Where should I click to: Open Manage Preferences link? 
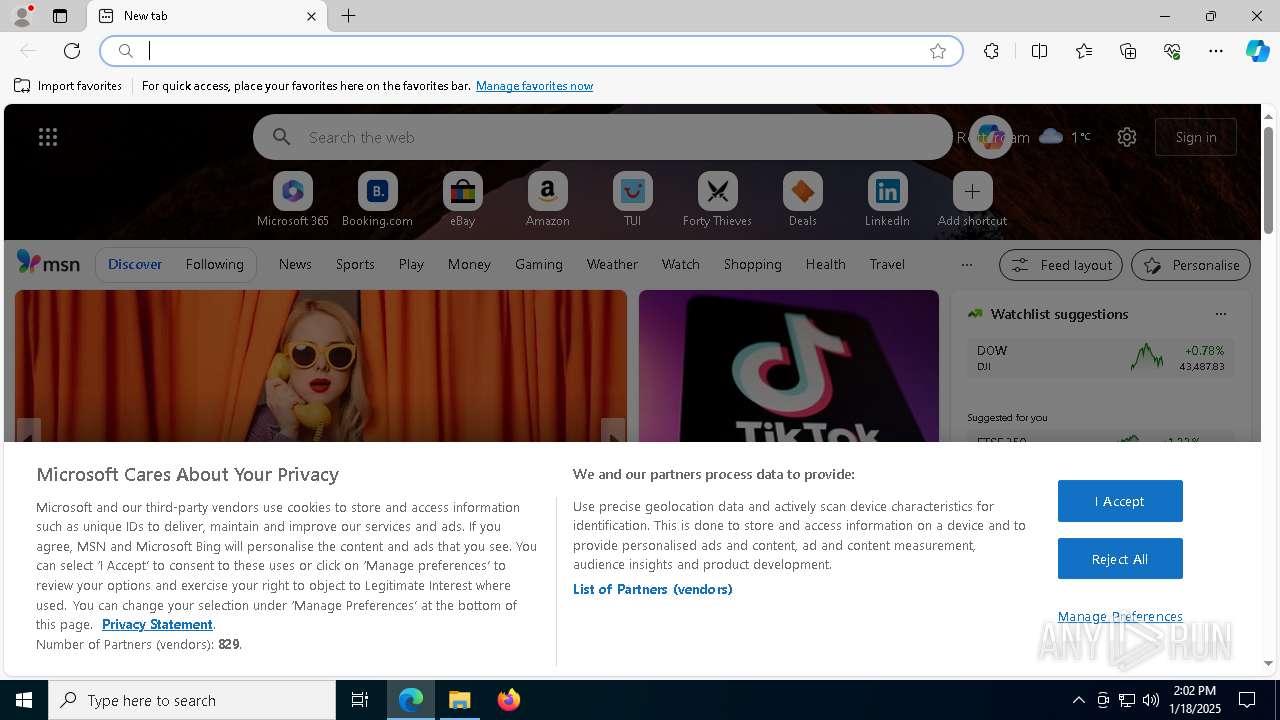point(1120,616)
